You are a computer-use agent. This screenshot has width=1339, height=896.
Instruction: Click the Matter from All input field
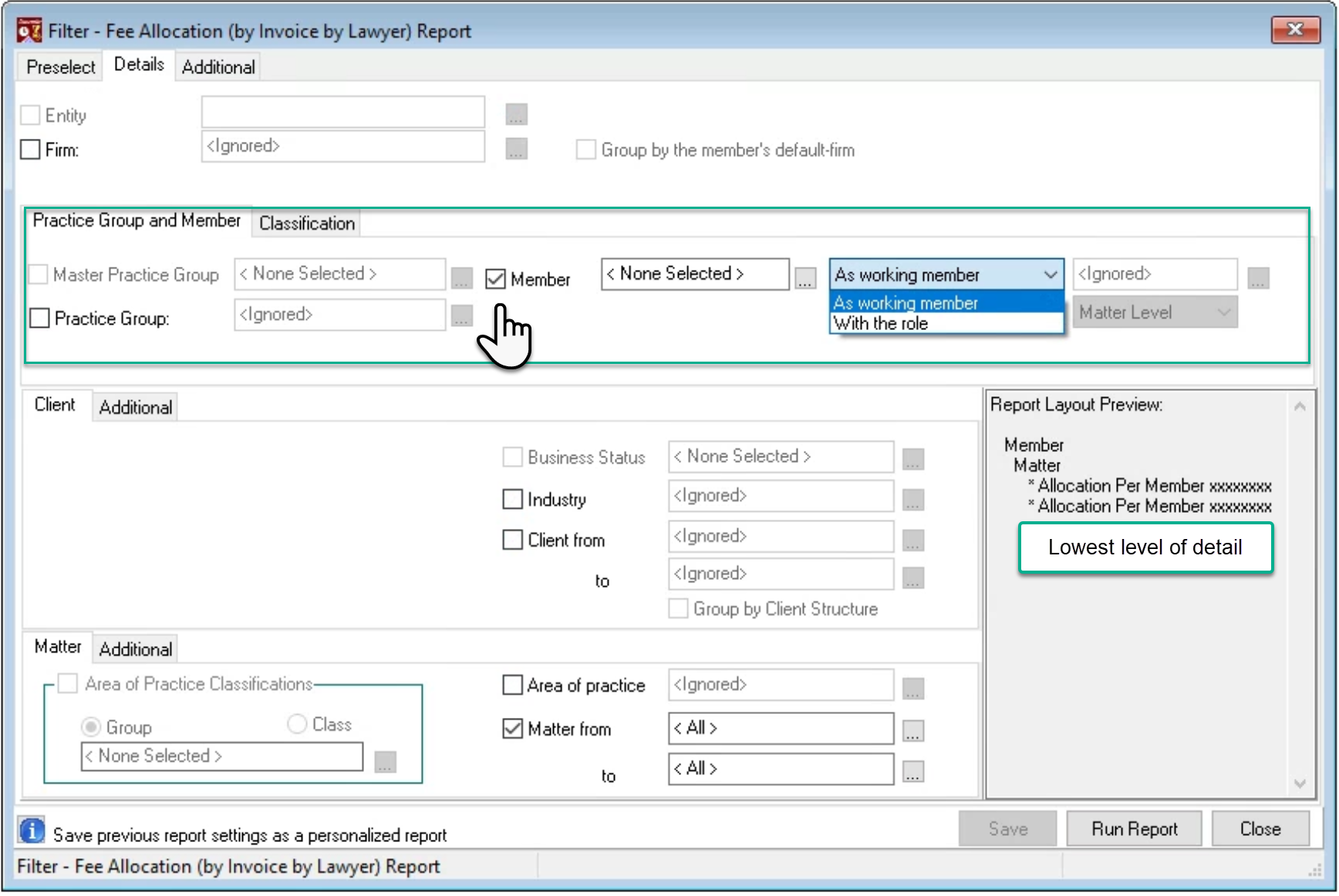[x=781, y=728]
